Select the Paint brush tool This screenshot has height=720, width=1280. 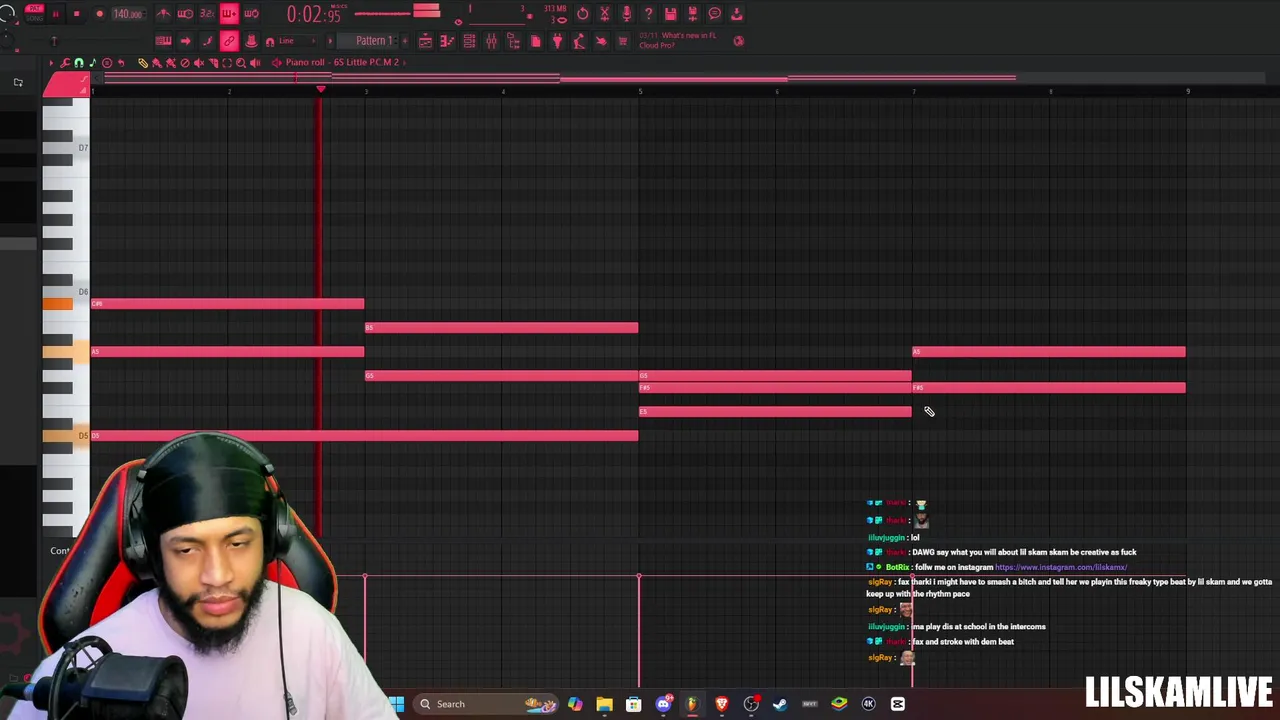pos(157,62)
